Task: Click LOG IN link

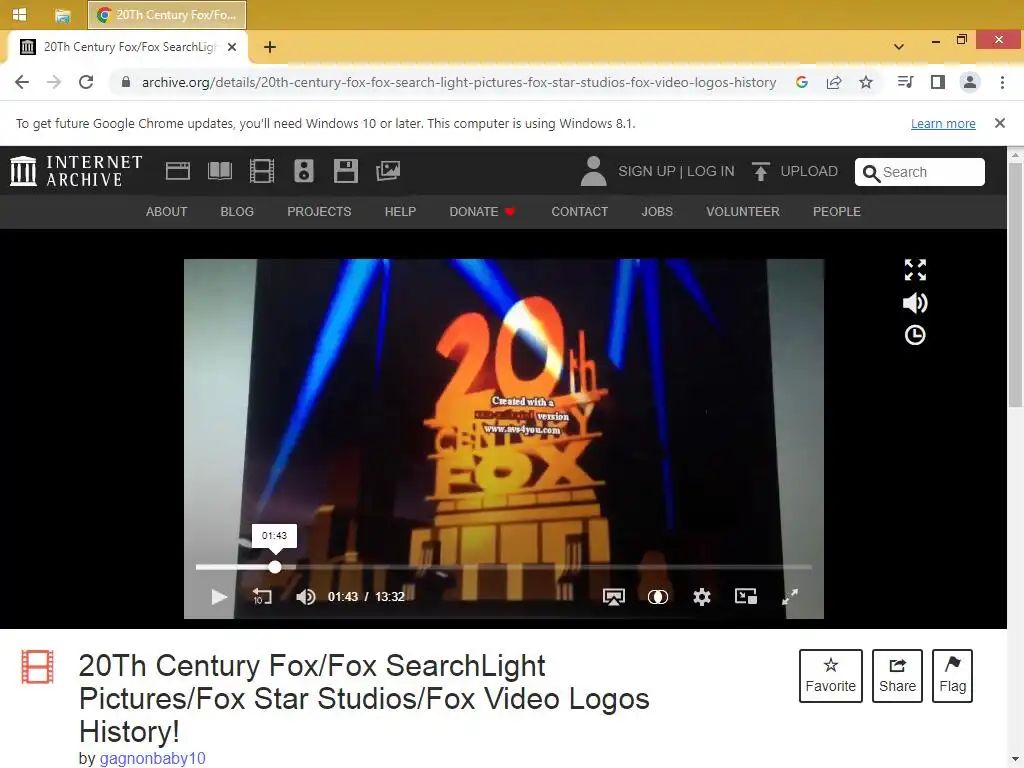Action: coord(711,171)
